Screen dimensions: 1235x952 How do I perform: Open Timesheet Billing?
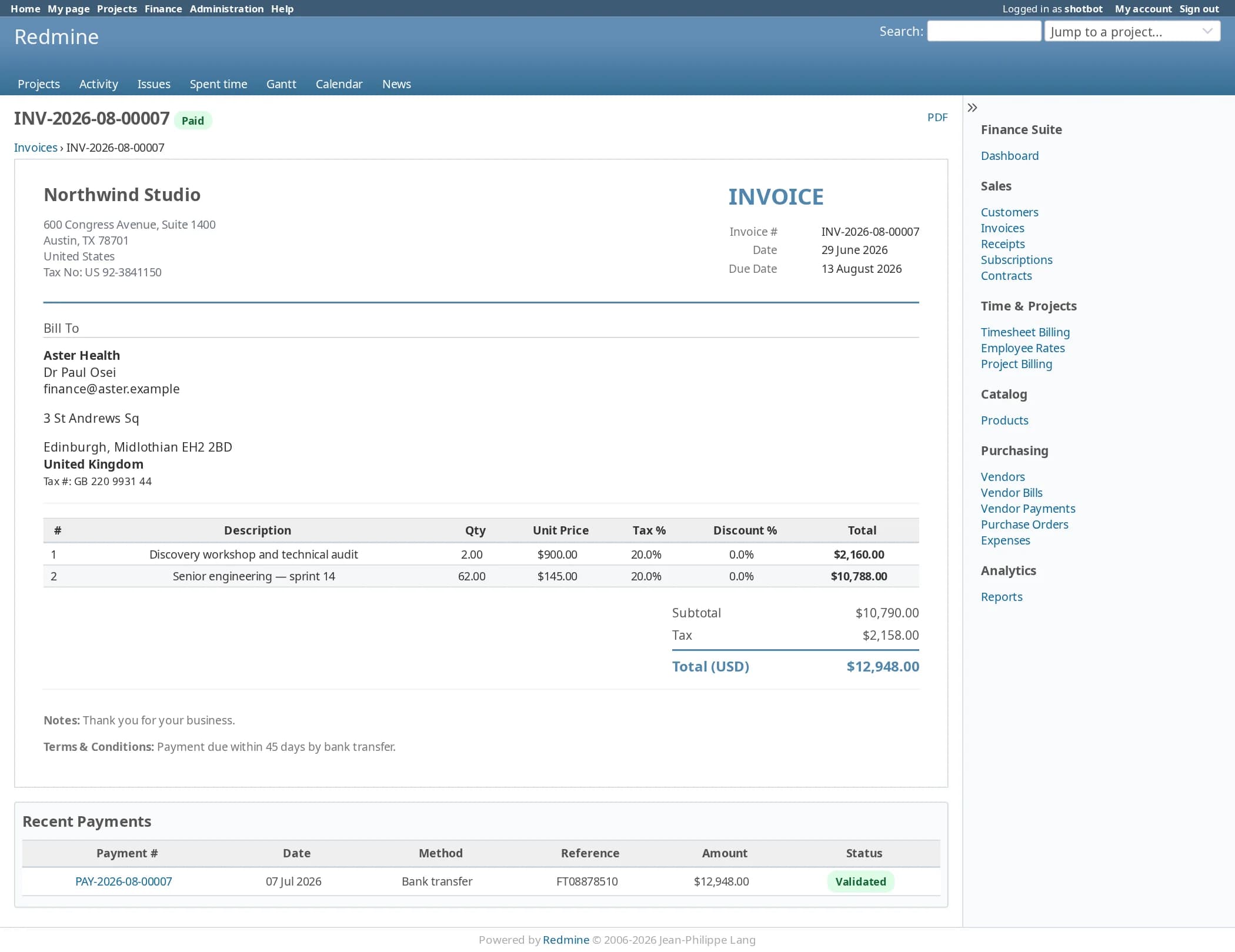(x=1026, y=332)
